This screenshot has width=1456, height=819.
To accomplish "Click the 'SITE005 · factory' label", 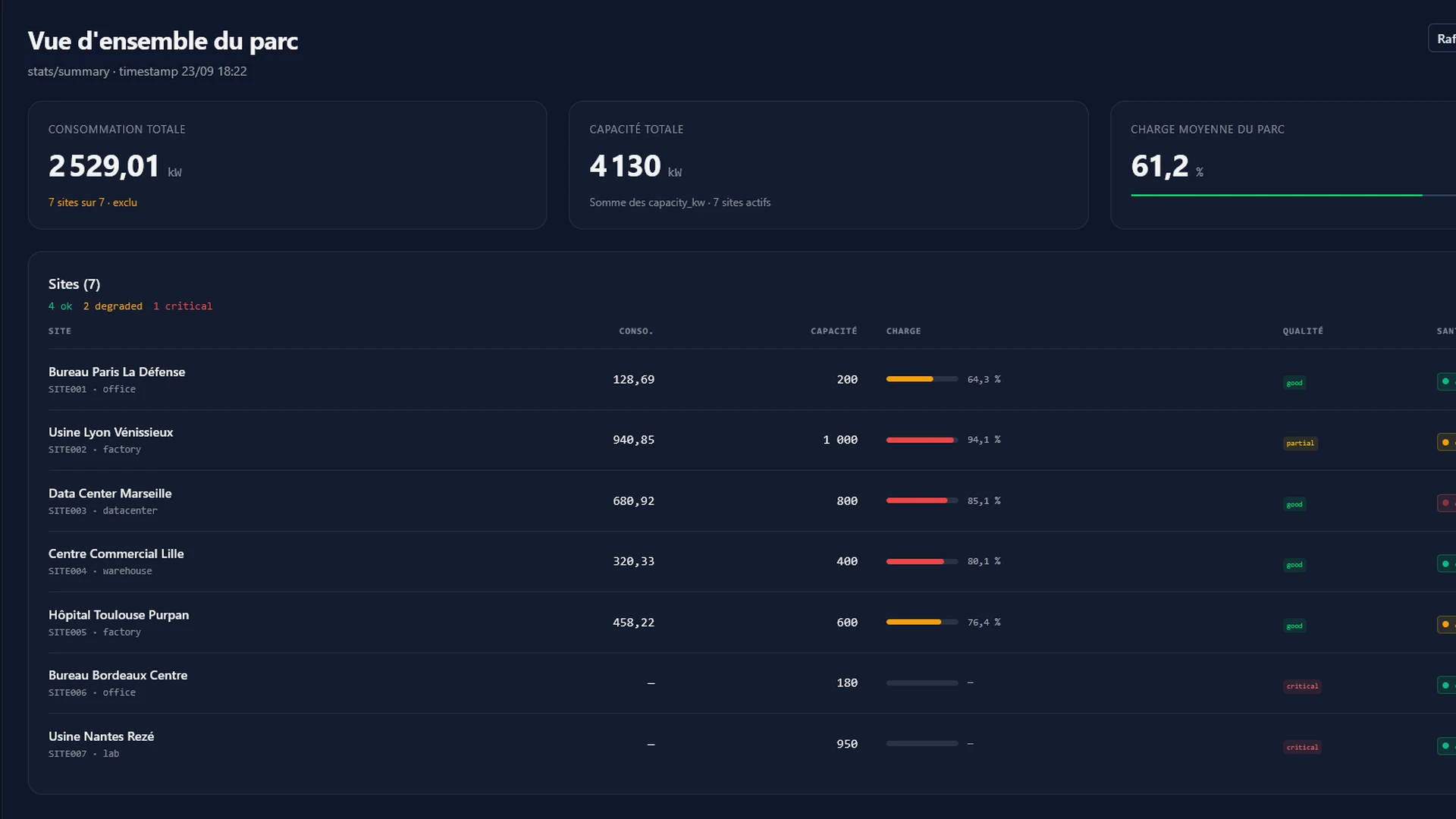I will [95, 632].
